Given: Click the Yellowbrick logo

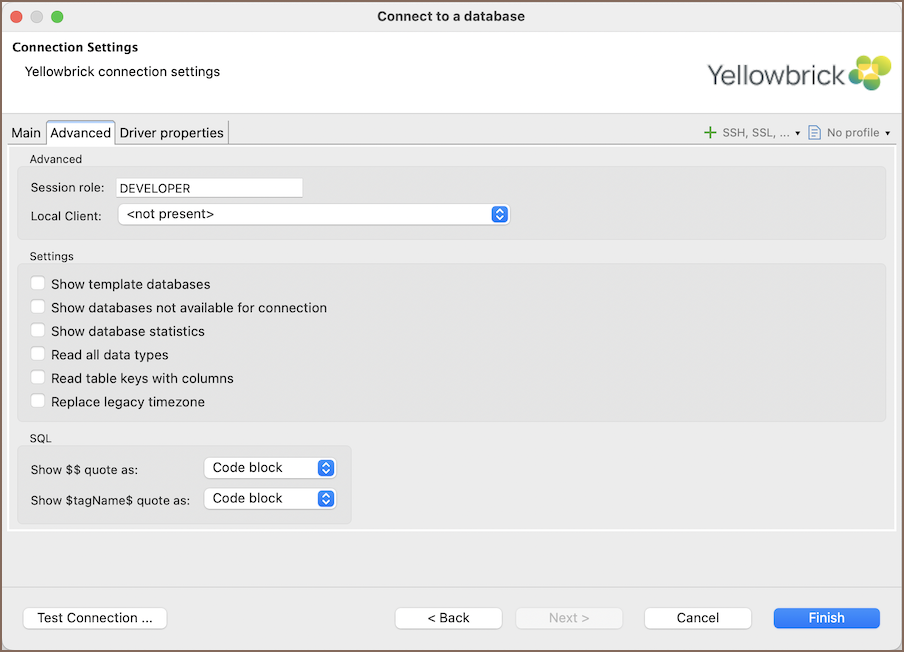Looking at the screenshot, I should click(797, 73).
